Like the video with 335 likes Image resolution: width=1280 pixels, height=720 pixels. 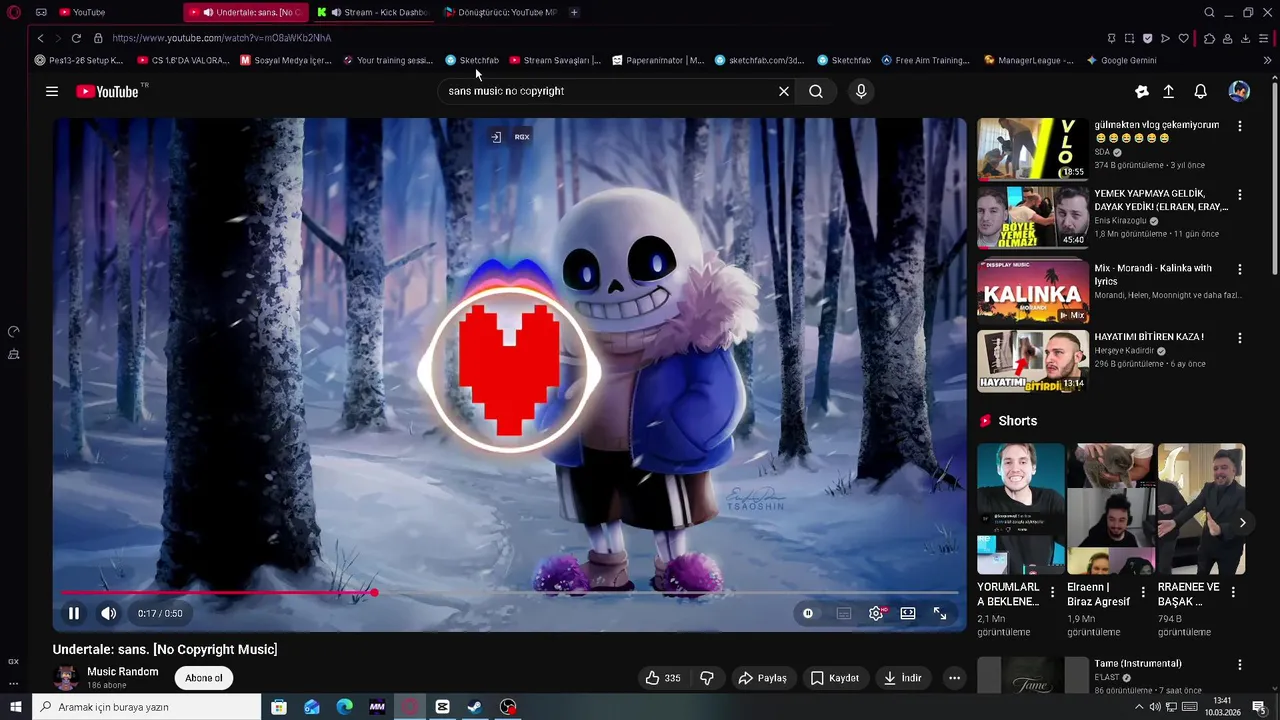tap(663, 678)
